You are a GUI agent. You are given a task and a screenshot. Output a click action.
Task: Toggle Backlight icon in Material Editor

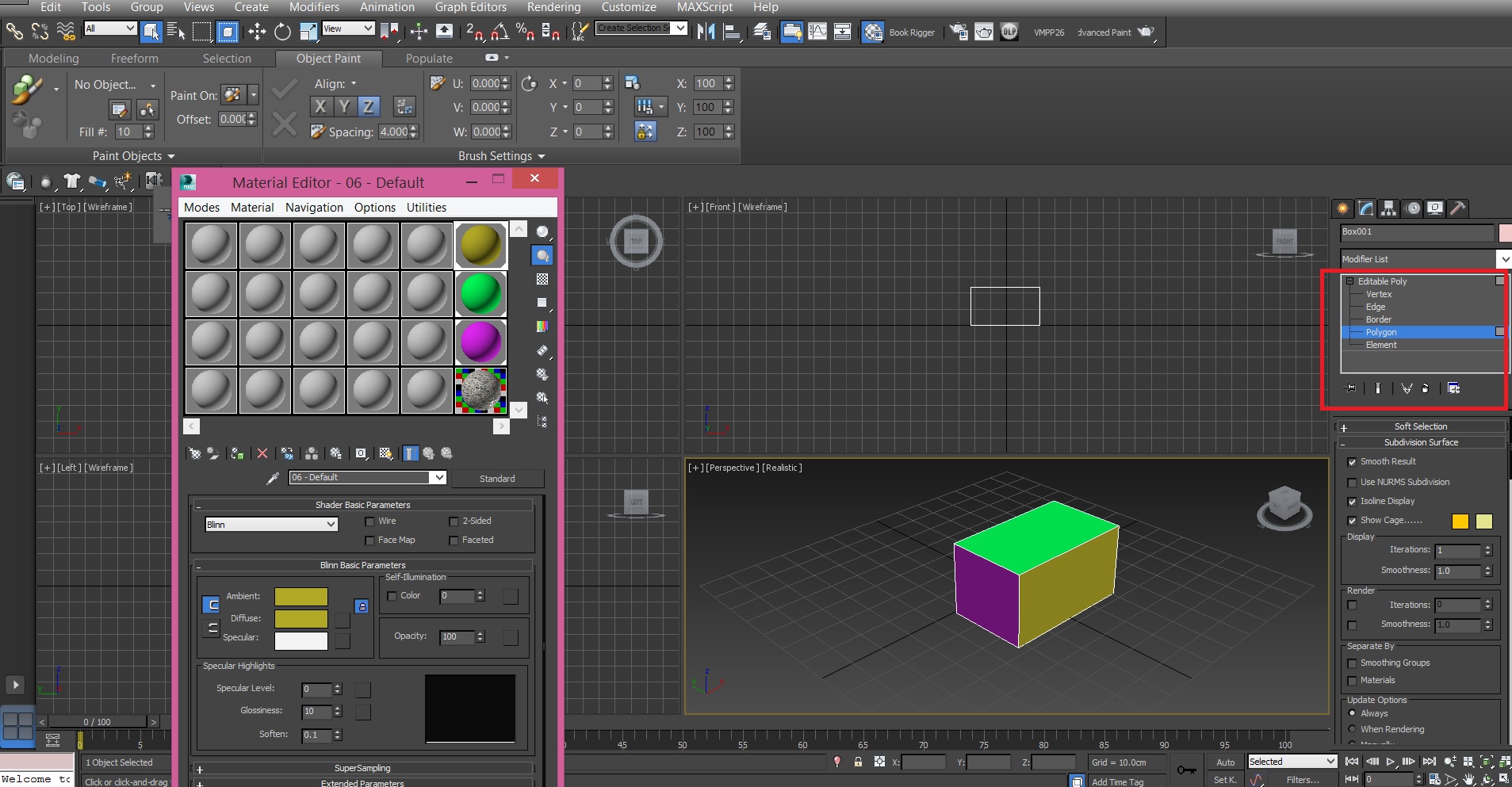(542, 255)
